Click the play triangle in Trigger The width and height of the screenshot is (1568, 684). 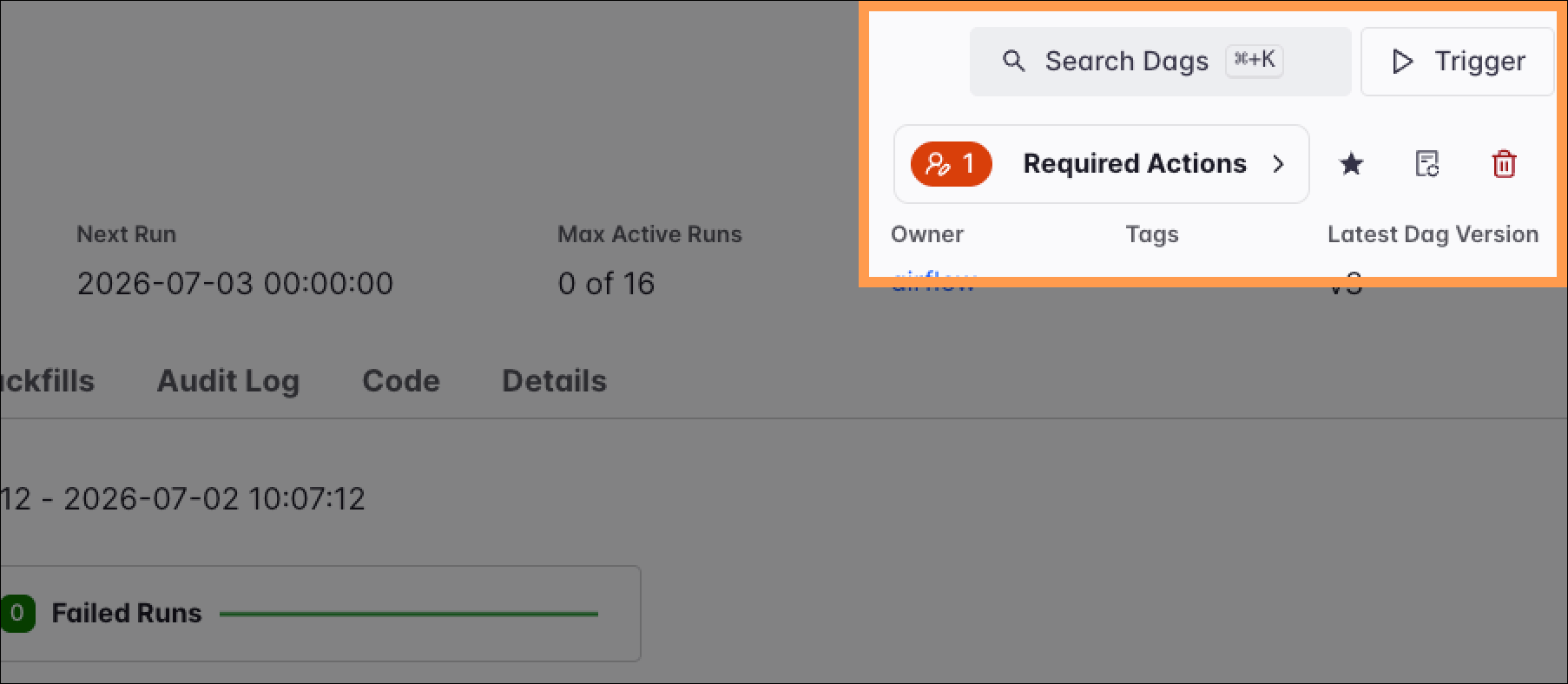(1402, 61)
